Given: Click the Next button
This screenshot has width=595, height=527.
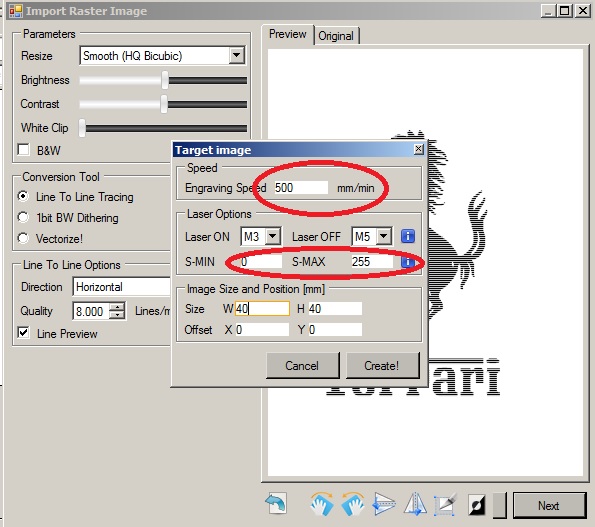Looking at the screenshot, I should pos(549,505).
